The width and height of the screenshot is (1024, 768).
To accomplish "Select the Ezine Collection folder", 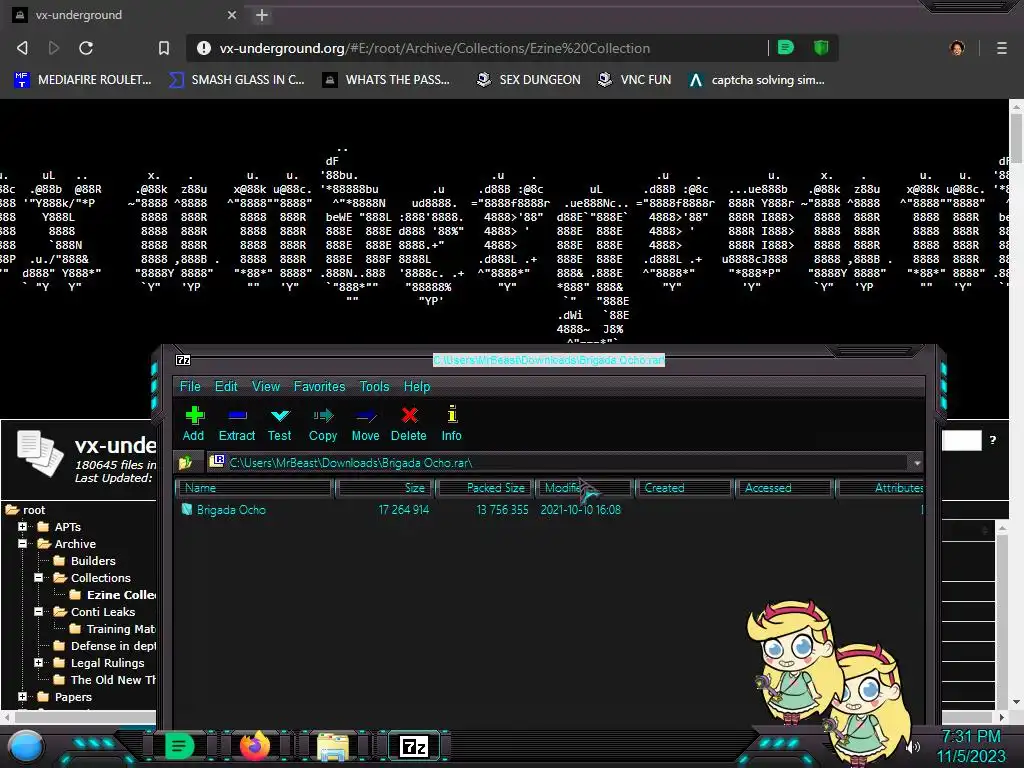I will tap(113, 595).
